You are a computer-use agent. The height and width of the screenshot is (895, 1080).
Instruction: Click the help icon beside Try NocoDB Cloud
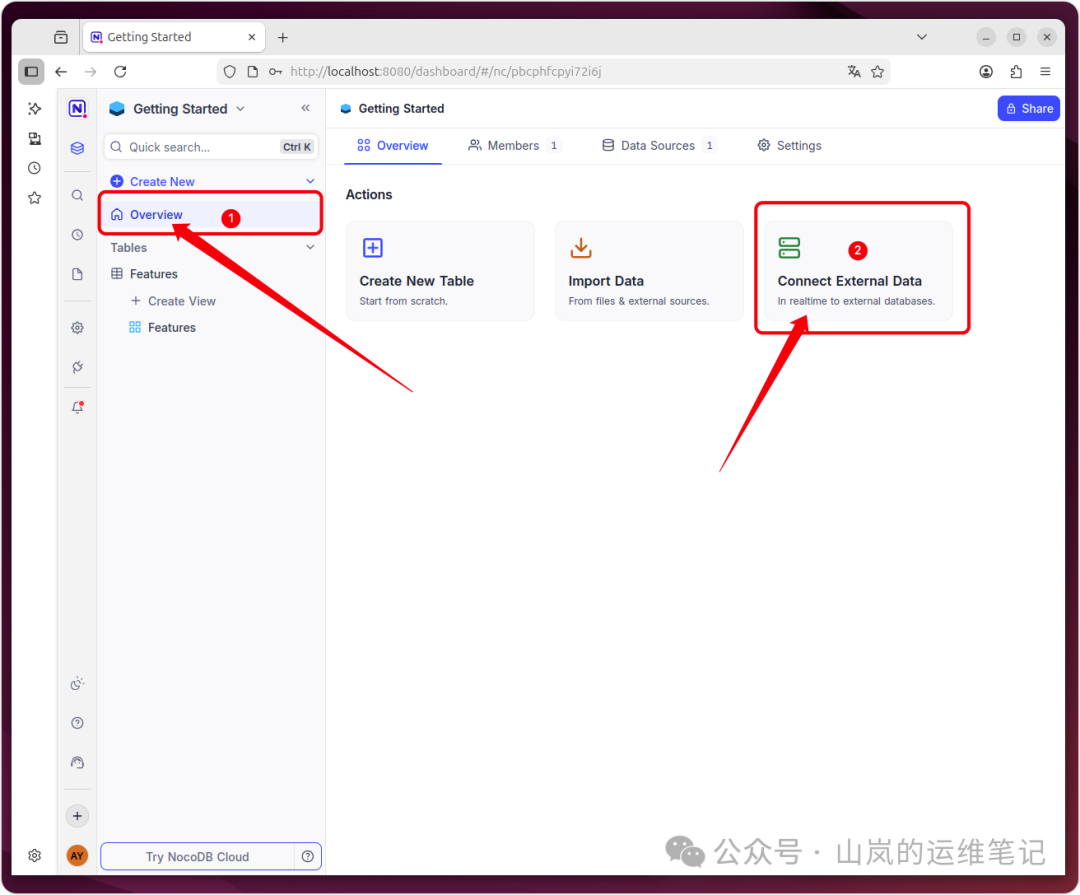[308, 856]
